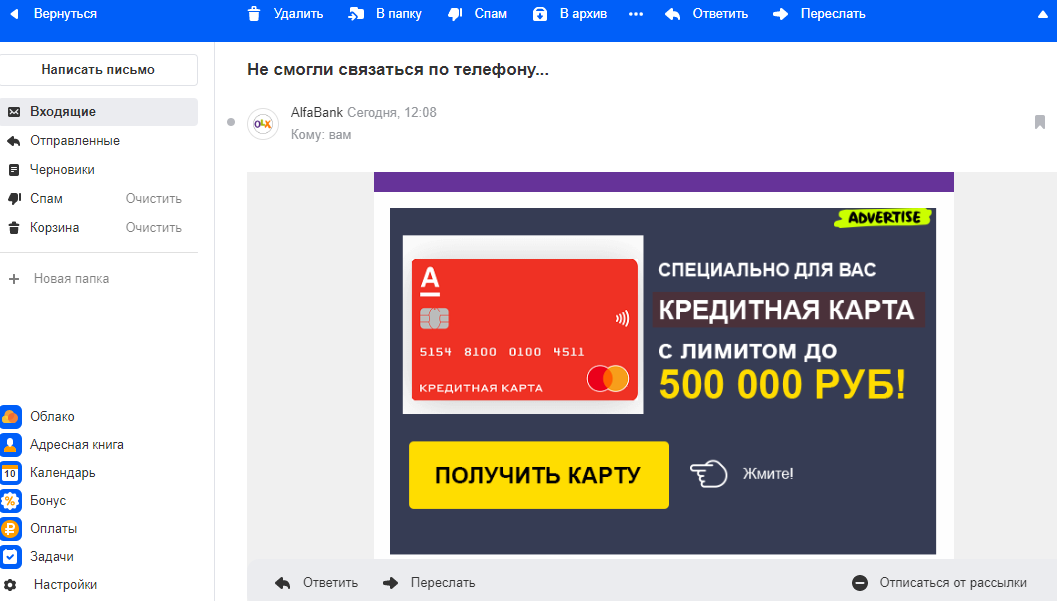Open the Задачи checkmark icon
The height and width of the screenshot is (601, 1057).
coord(10,557)
